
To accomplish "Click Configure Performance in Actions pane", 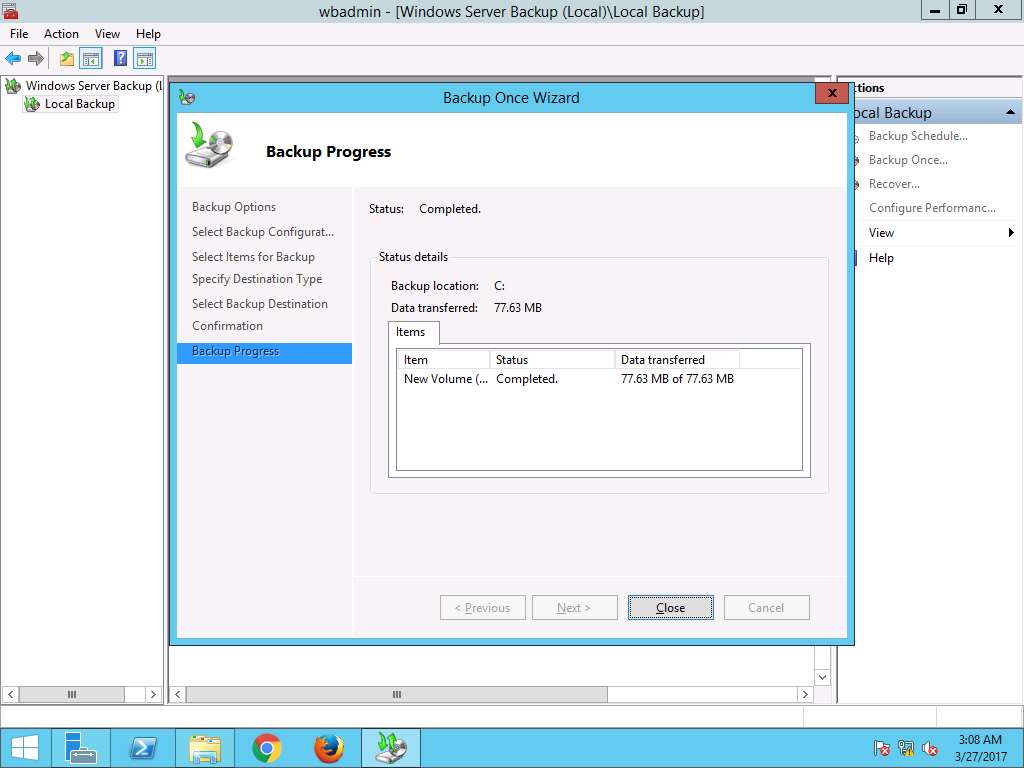I will [932, 208].
